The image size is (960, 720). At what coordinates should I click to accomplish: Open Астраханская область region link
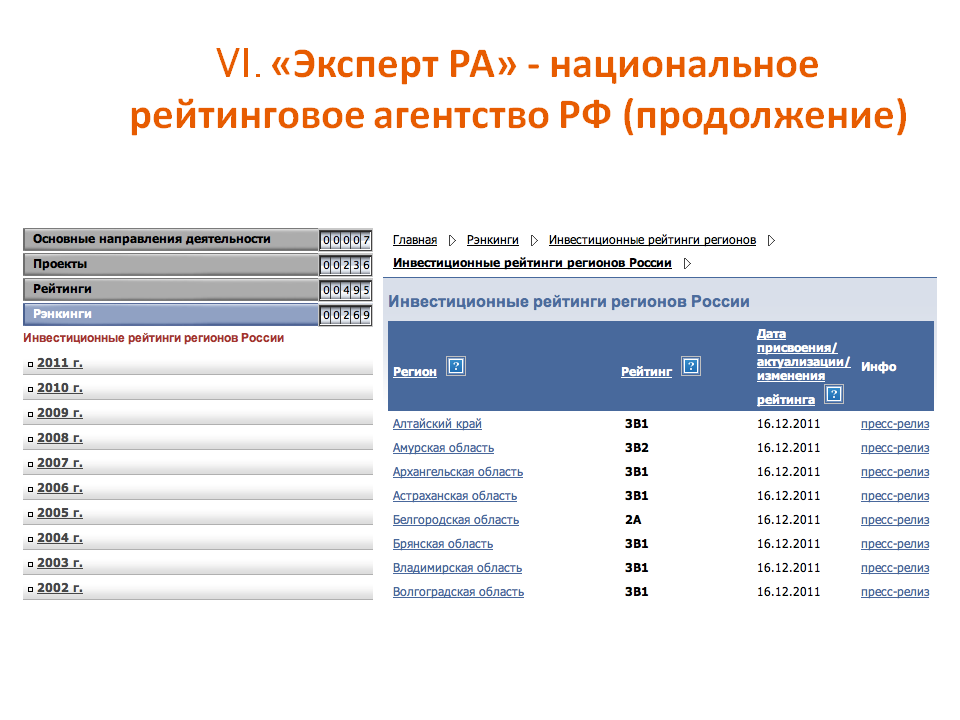coord(455,496)
